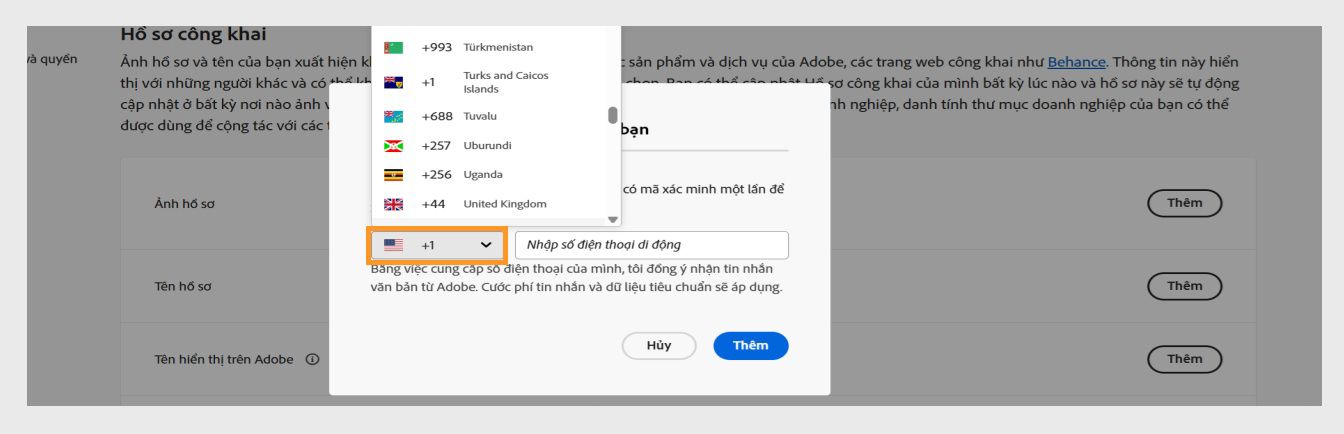Screen dimensions: 1344x434
Task: Click the Türkmenistan flag icon
Action: coord(394,47)
